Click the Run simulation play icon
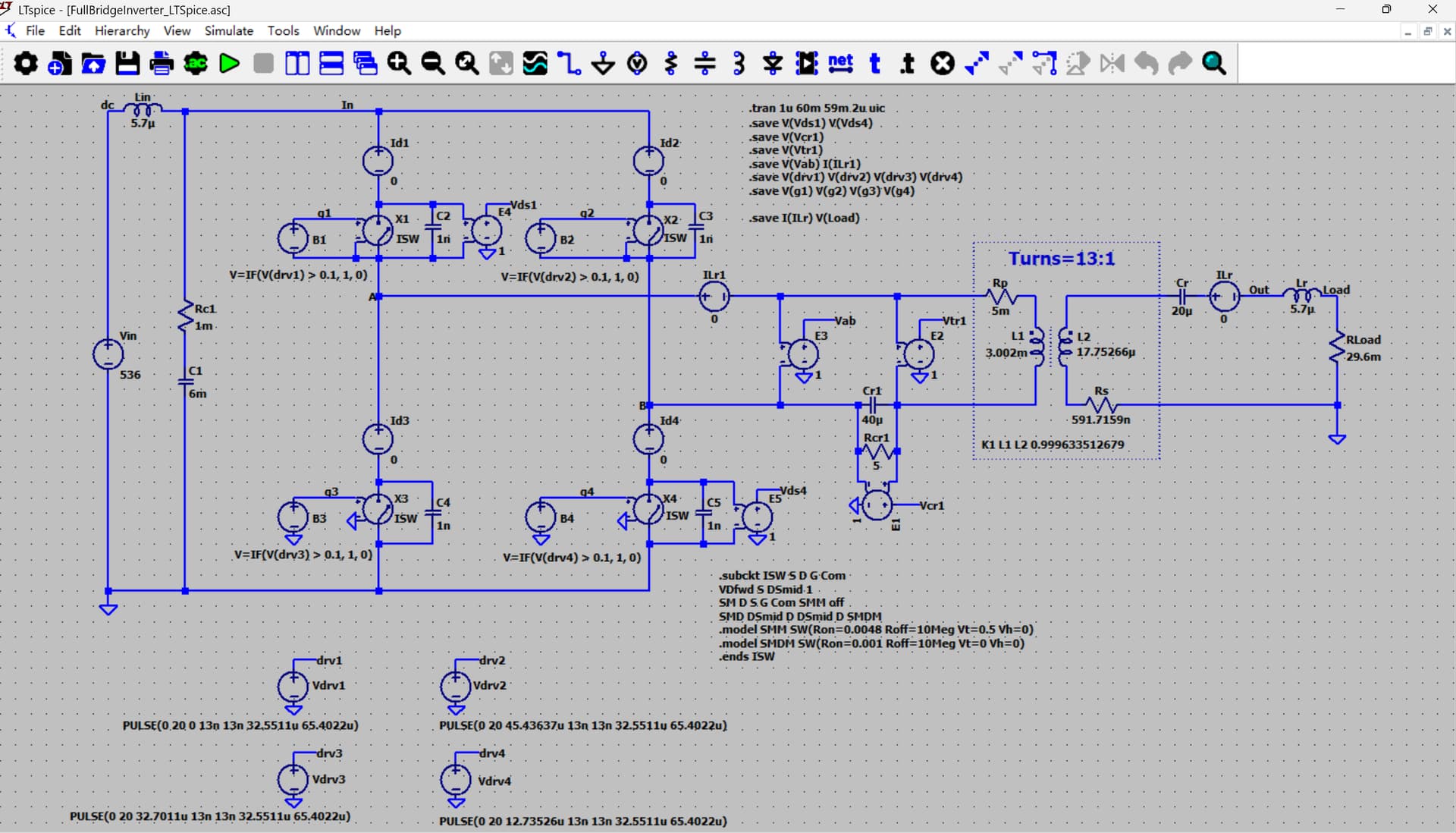 [229, 64]
